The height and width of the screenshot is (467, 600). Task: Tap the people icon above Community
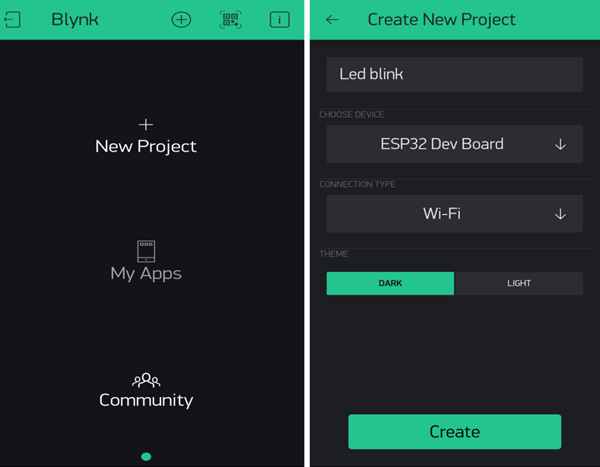(x=146, y=380)
